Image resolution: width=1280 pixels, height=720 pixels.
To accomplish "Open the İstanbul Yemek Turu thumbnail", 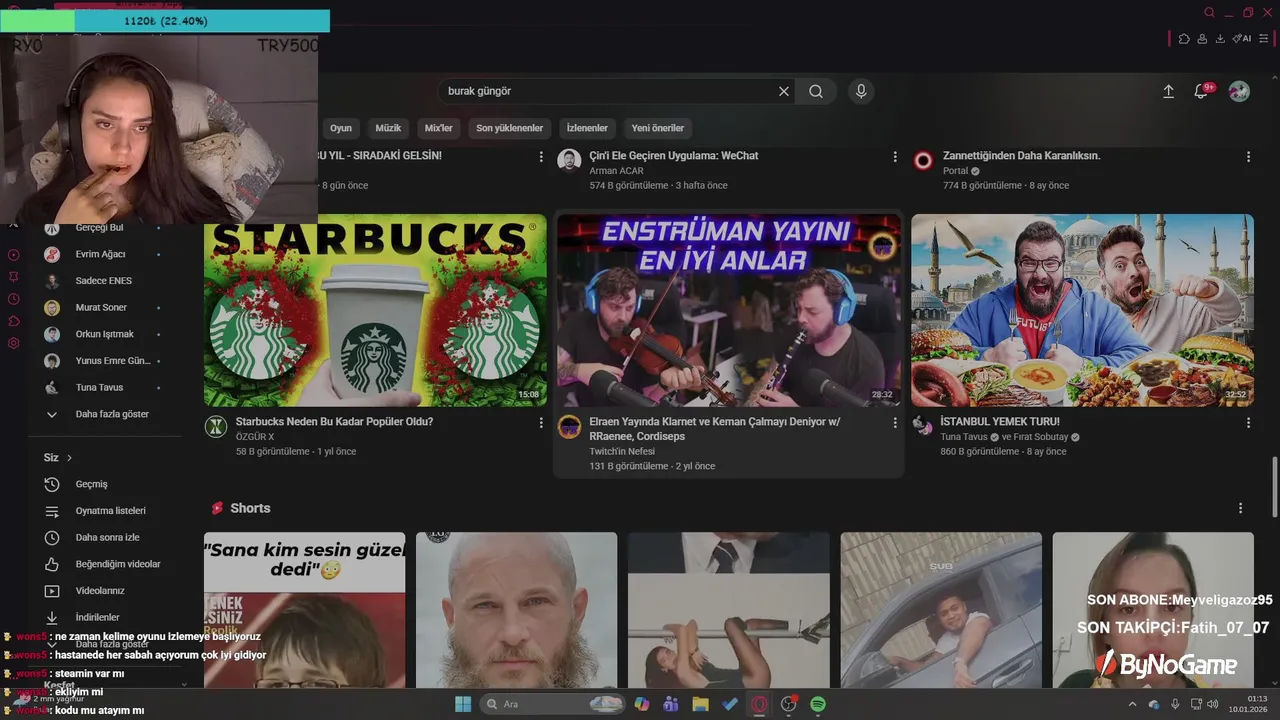I will pyautogui.click(x=1082, y=310).
